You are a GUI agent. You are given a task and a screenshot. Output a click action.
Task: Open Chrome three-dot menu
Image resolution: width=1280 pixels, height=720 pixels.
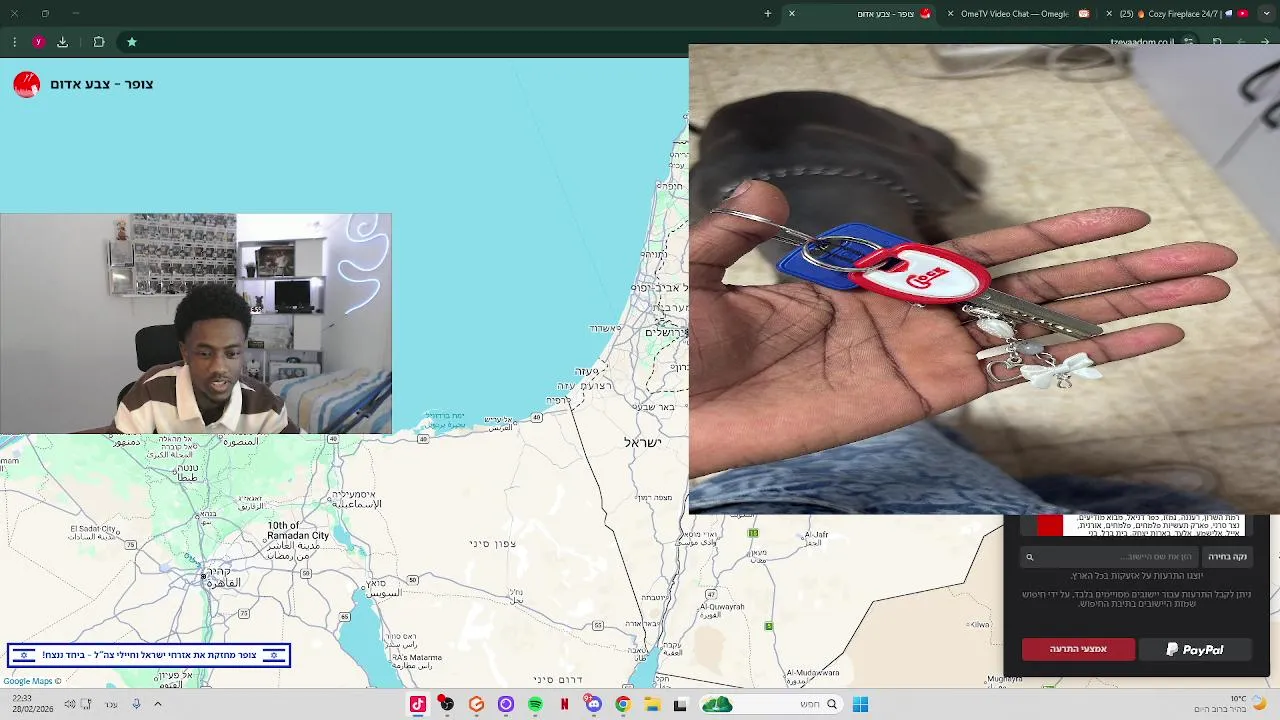pos(14,42)
